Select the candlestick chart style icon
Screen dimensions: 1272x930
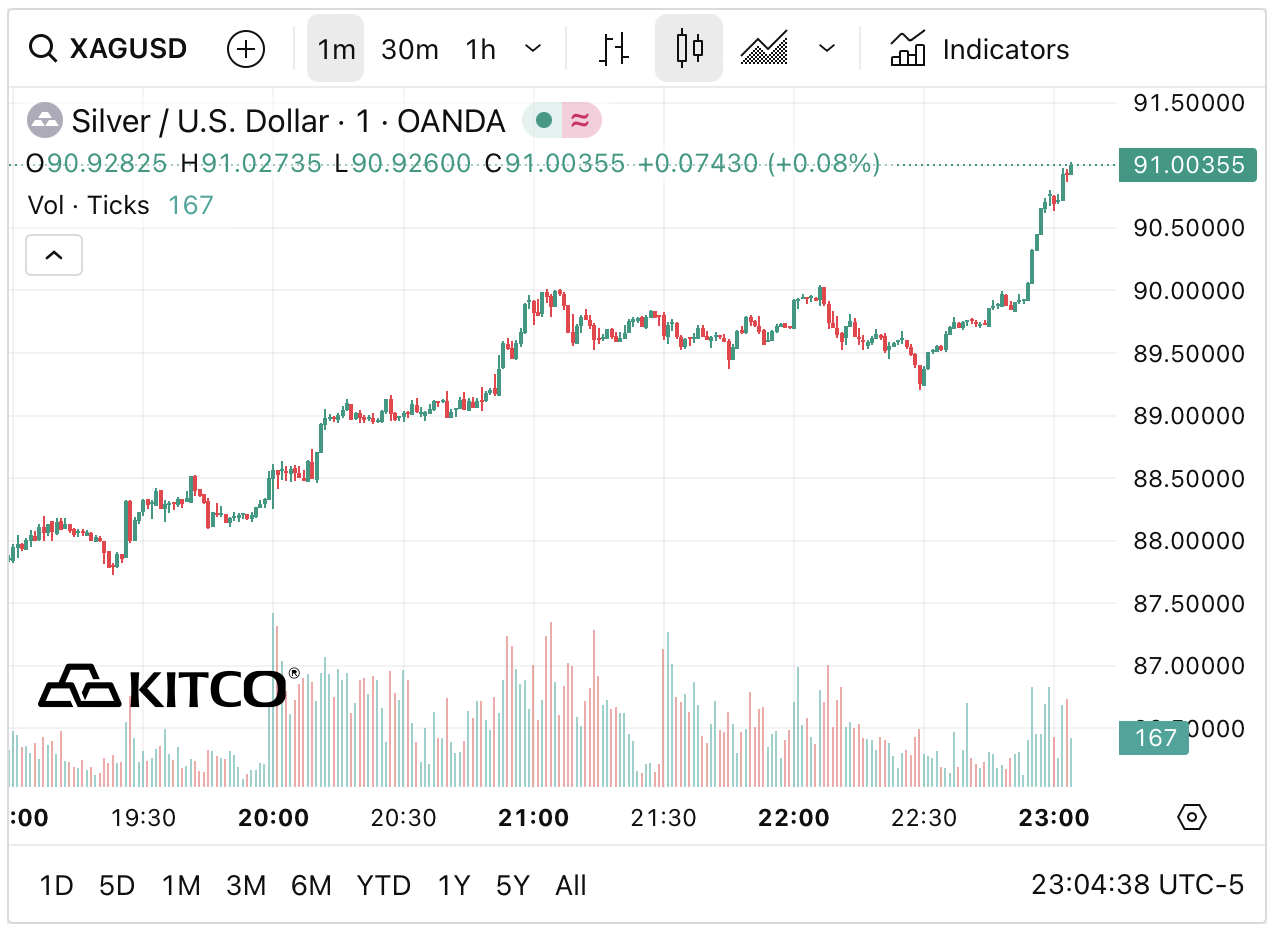point(688,47)
